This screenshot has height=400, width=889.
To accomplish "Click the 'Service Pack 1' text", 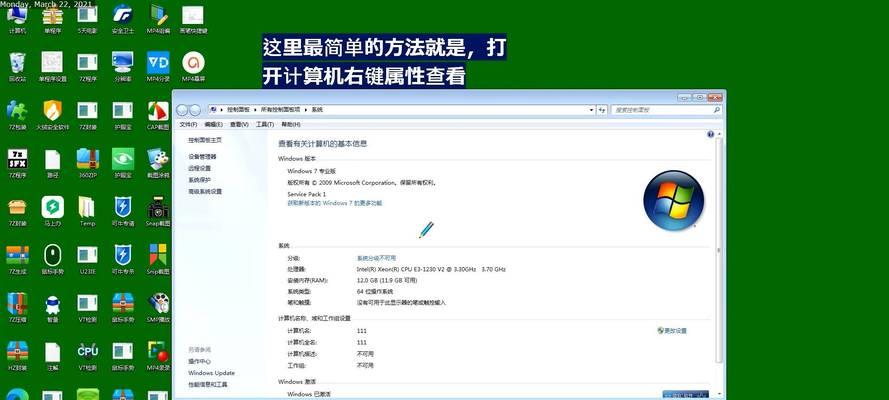I will pos(307,194).
